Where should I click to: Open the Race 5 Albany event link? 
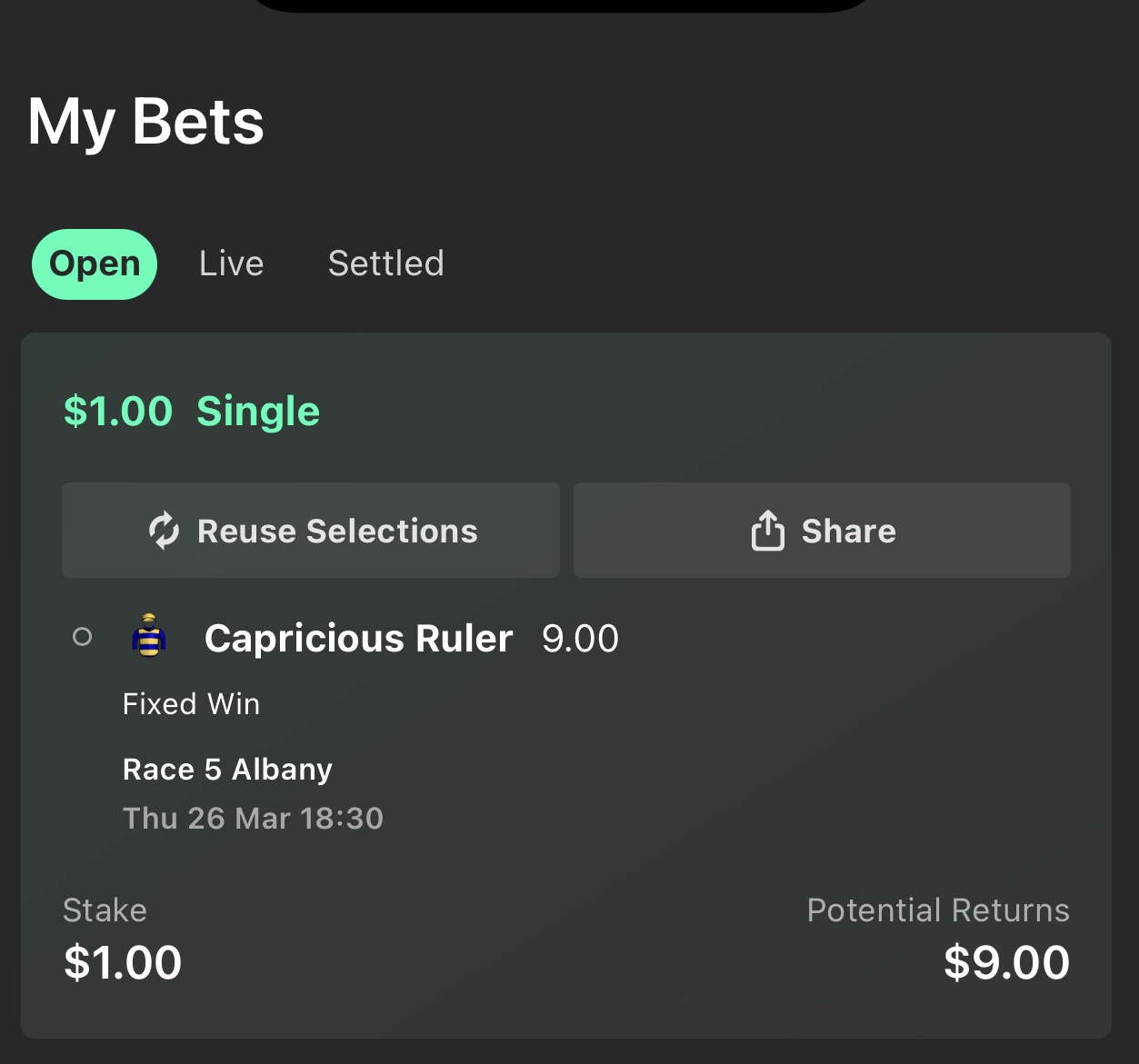pos(227,770)
